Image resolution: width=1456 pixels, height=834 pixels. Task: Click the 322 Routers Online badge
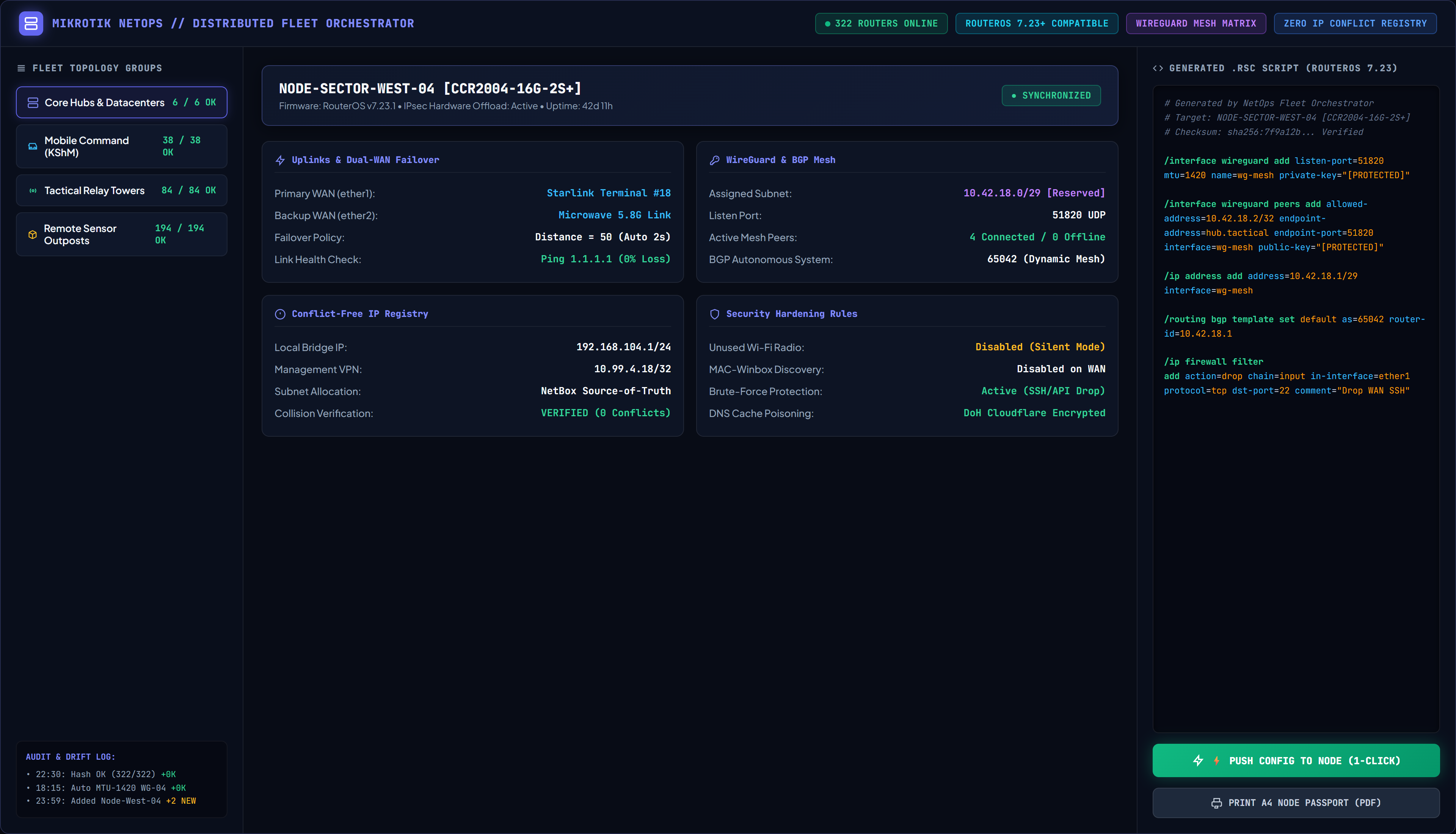pyautogui.click(x=881, y=24)
